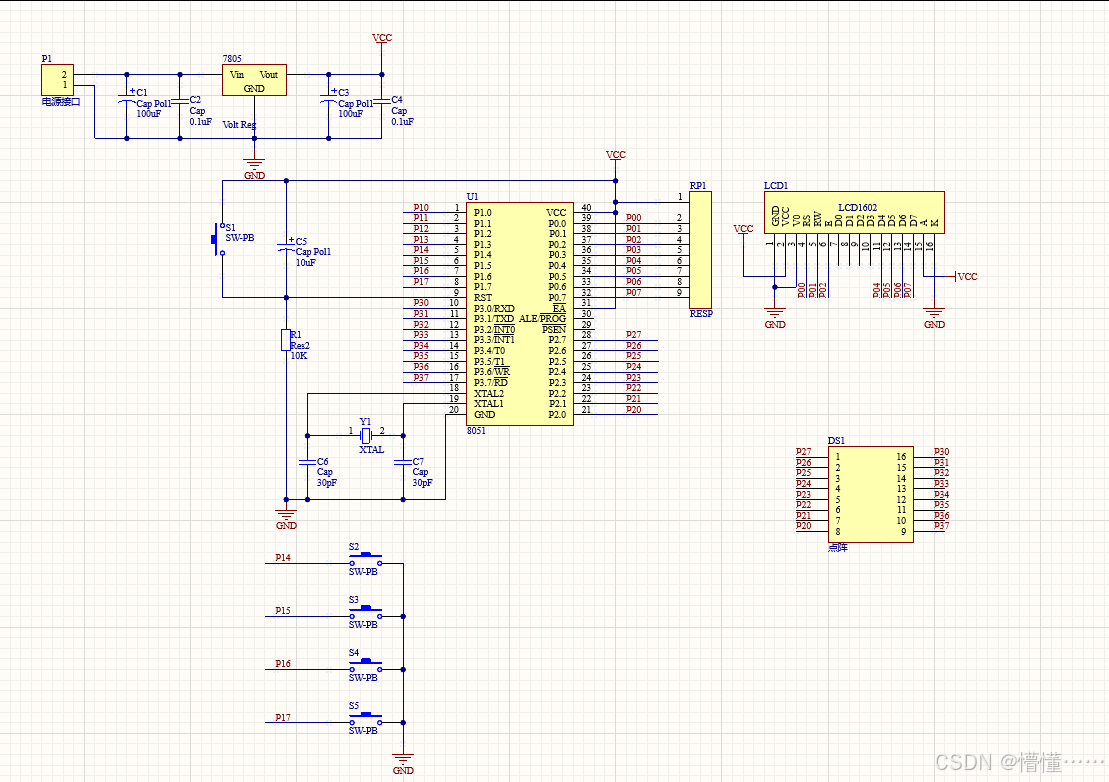Click the RST pin name on U1

(482, 298)
